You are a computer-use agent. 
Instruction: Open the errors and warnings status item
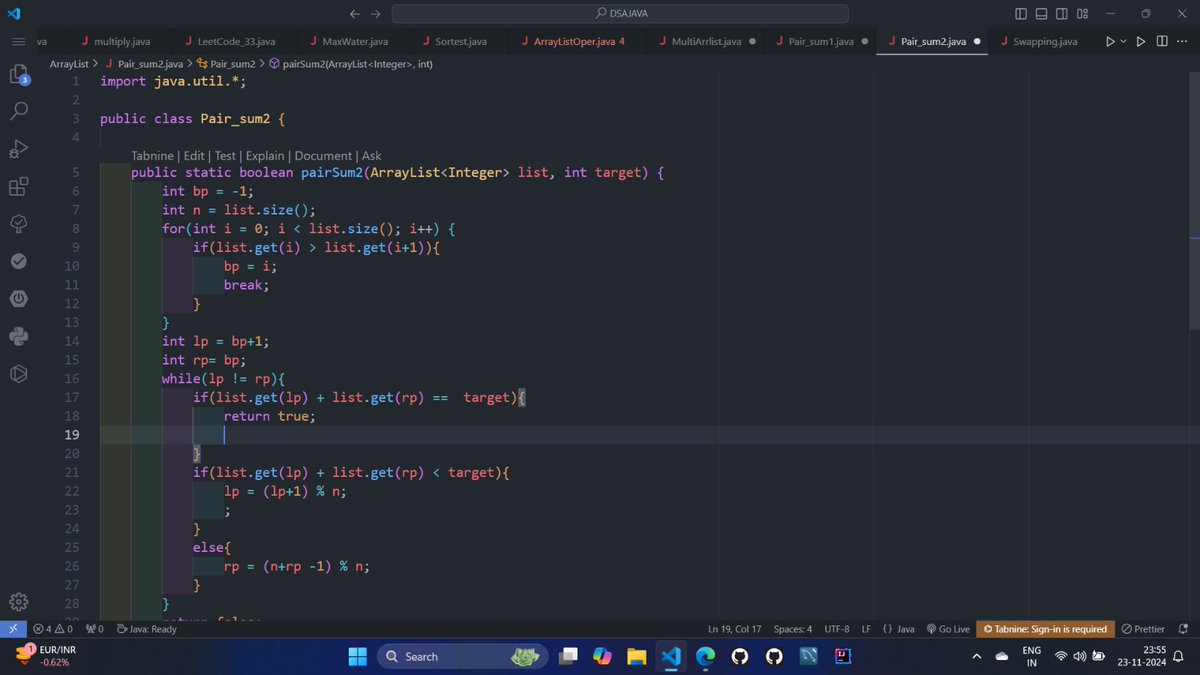point(52,629)
